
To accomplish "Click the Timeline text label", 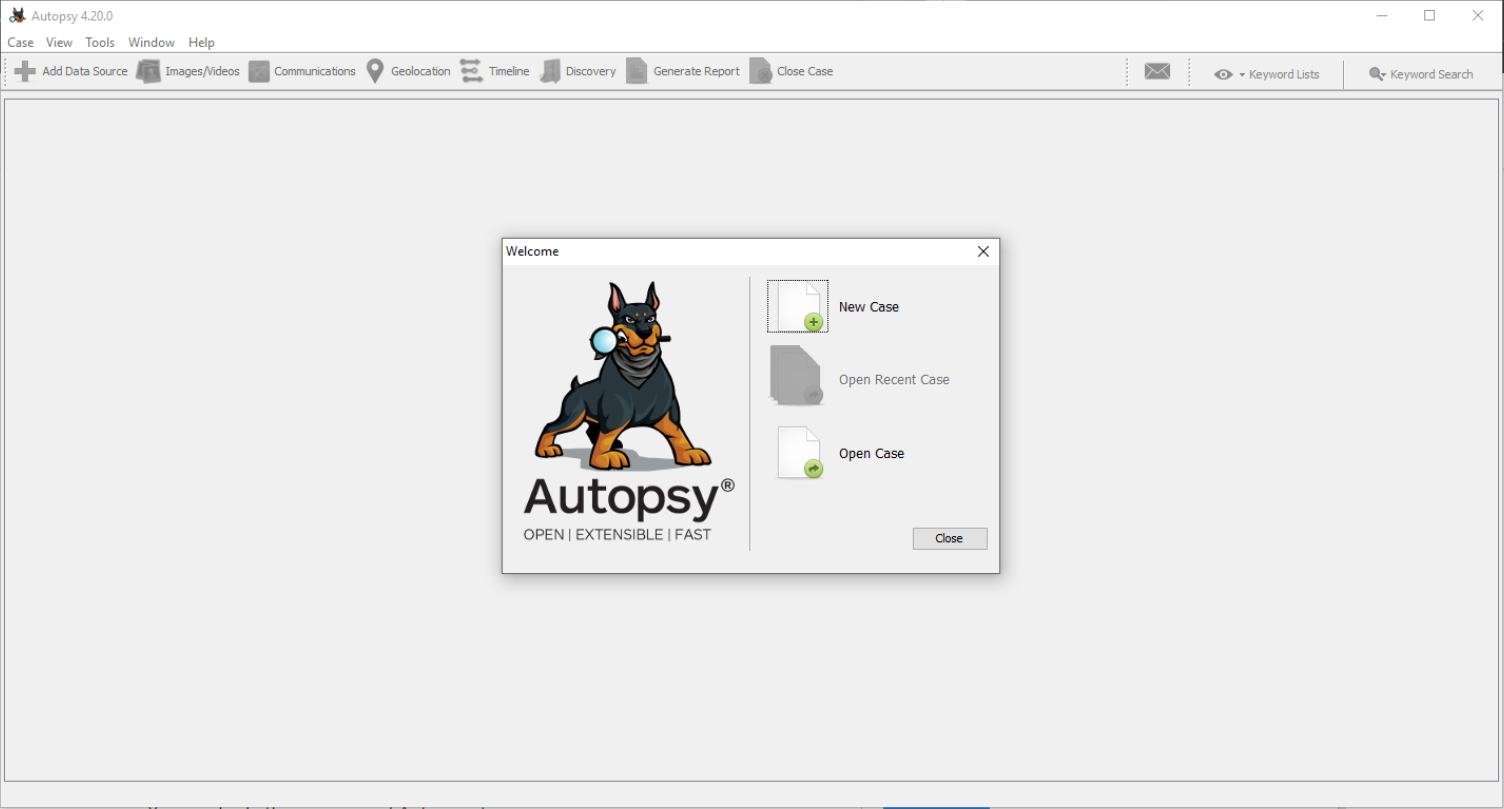I will click(x=509, y=72).
